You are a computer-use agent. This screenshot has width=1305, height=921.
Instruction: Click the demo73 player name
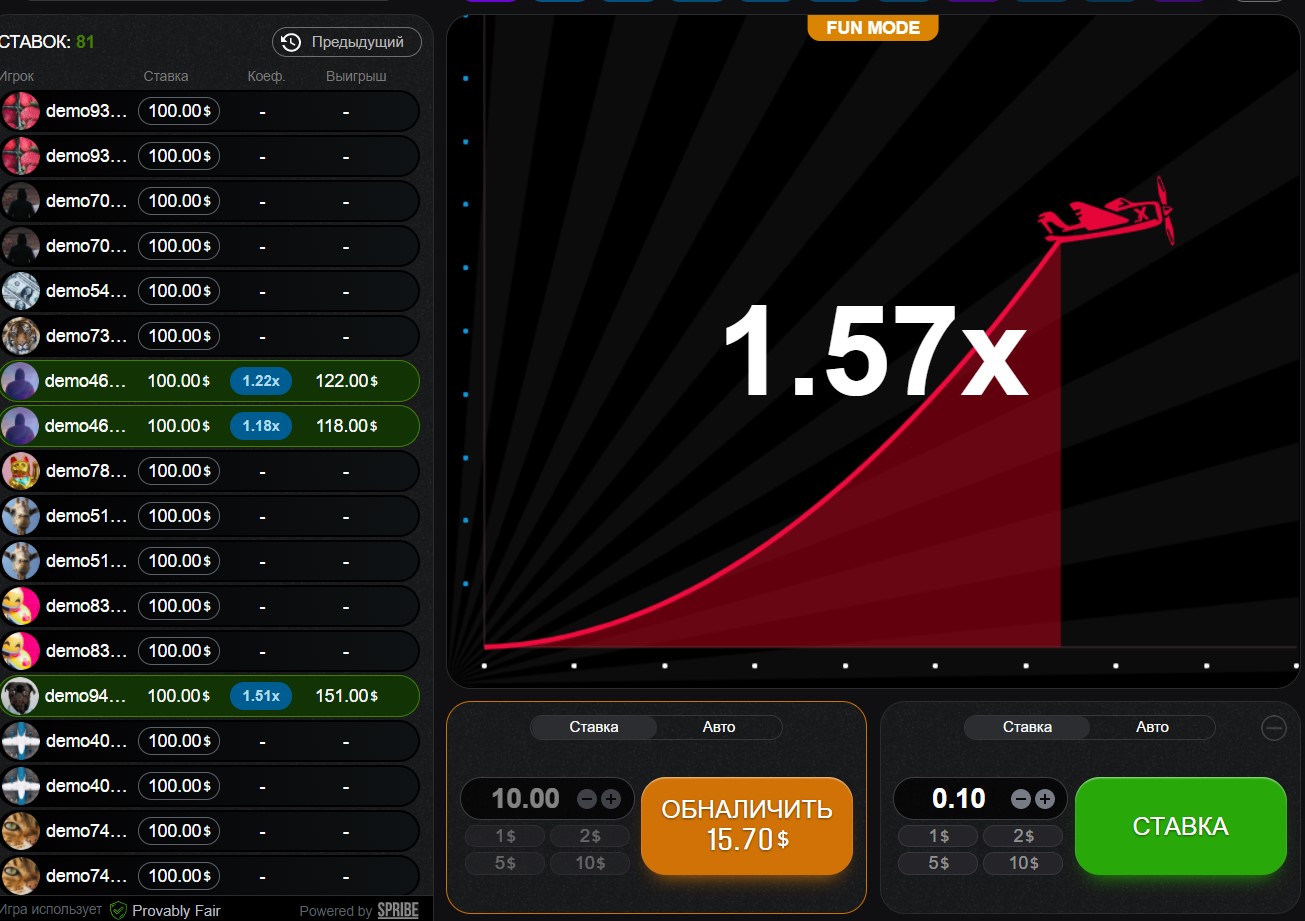coord(86,336)
